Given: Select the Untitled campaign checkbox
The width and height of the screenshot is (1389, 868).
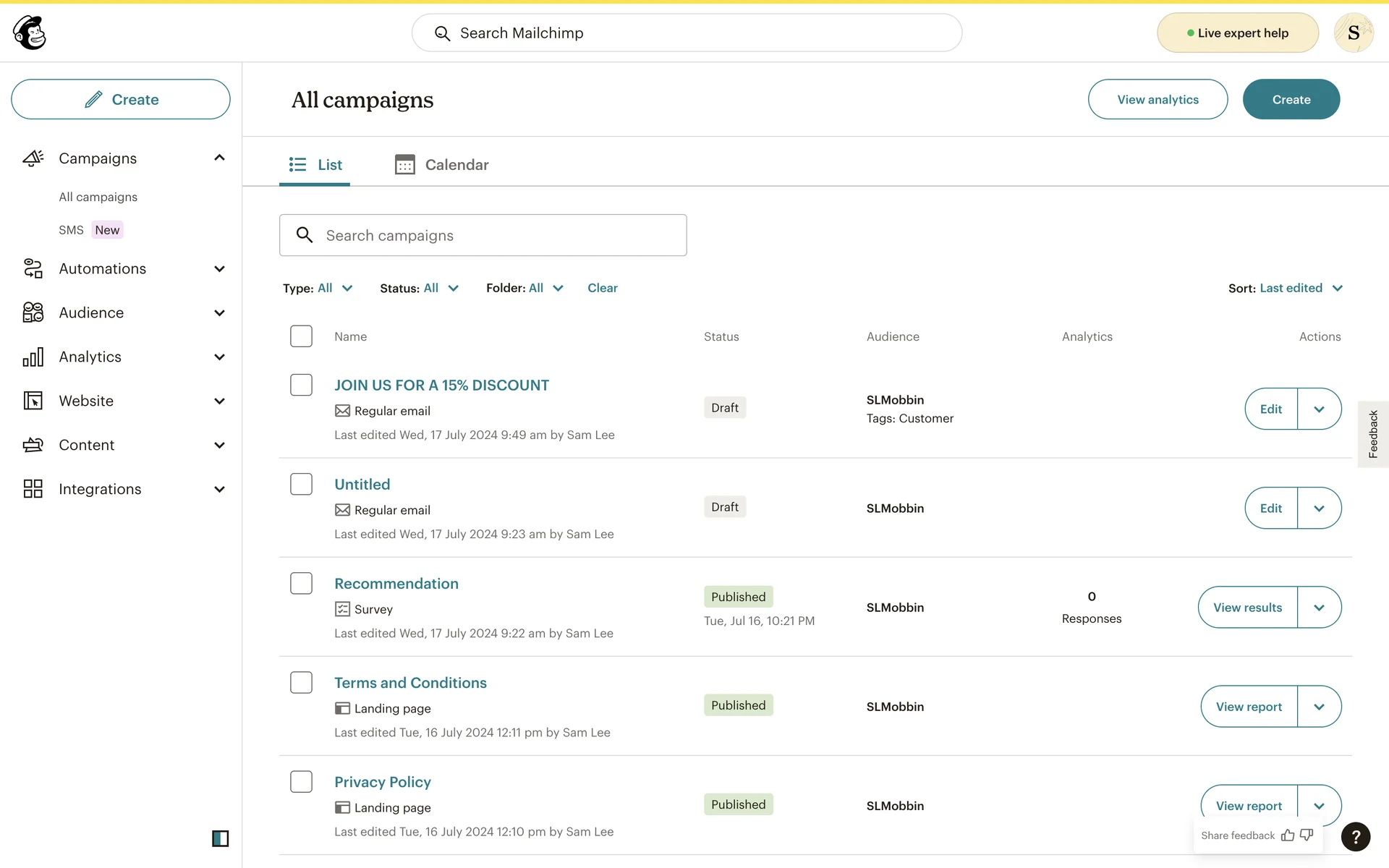Looking at the screenshot, I should coord(301,484).
